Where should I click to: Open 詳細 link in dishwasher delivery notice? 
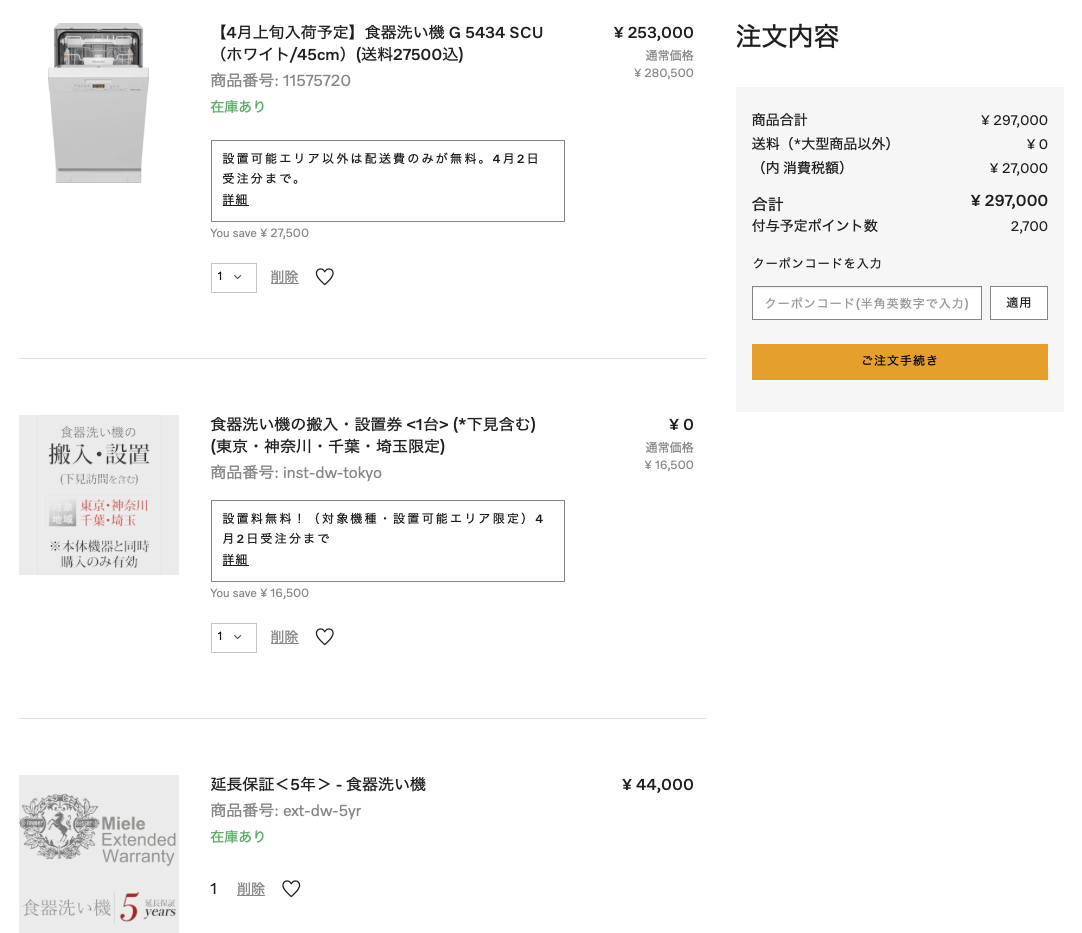click(x=235, y=200)
